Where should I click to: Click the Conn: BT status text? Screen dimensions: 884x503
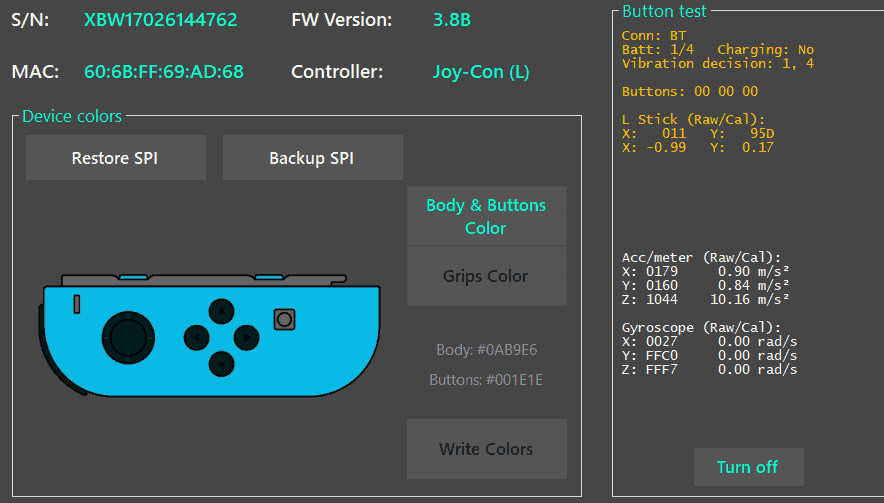click(654, 36)
